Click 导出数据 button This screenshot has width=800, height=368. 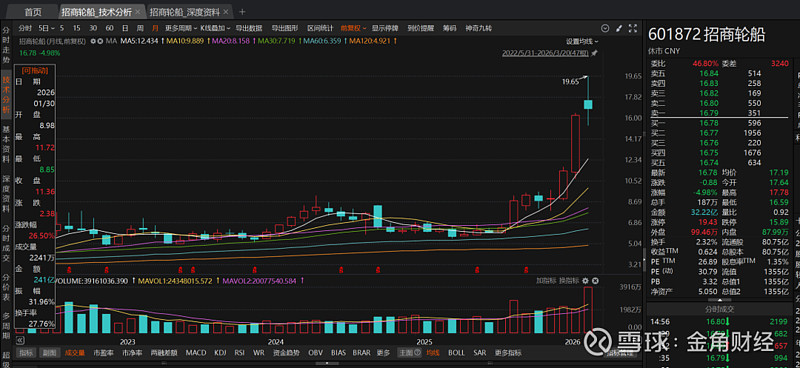pos(248,28)
